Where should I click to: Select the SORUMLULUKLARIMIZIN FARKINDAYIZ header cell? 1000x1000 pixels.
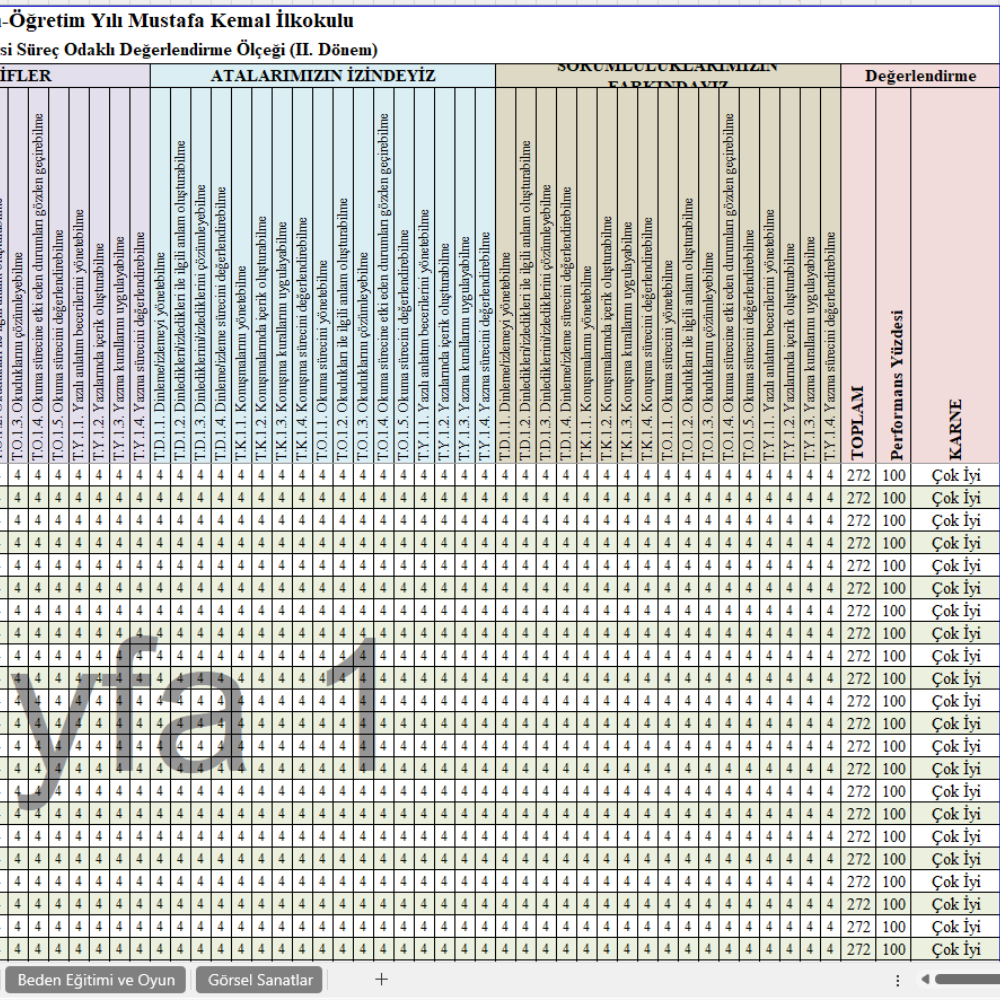pos(668,76)
